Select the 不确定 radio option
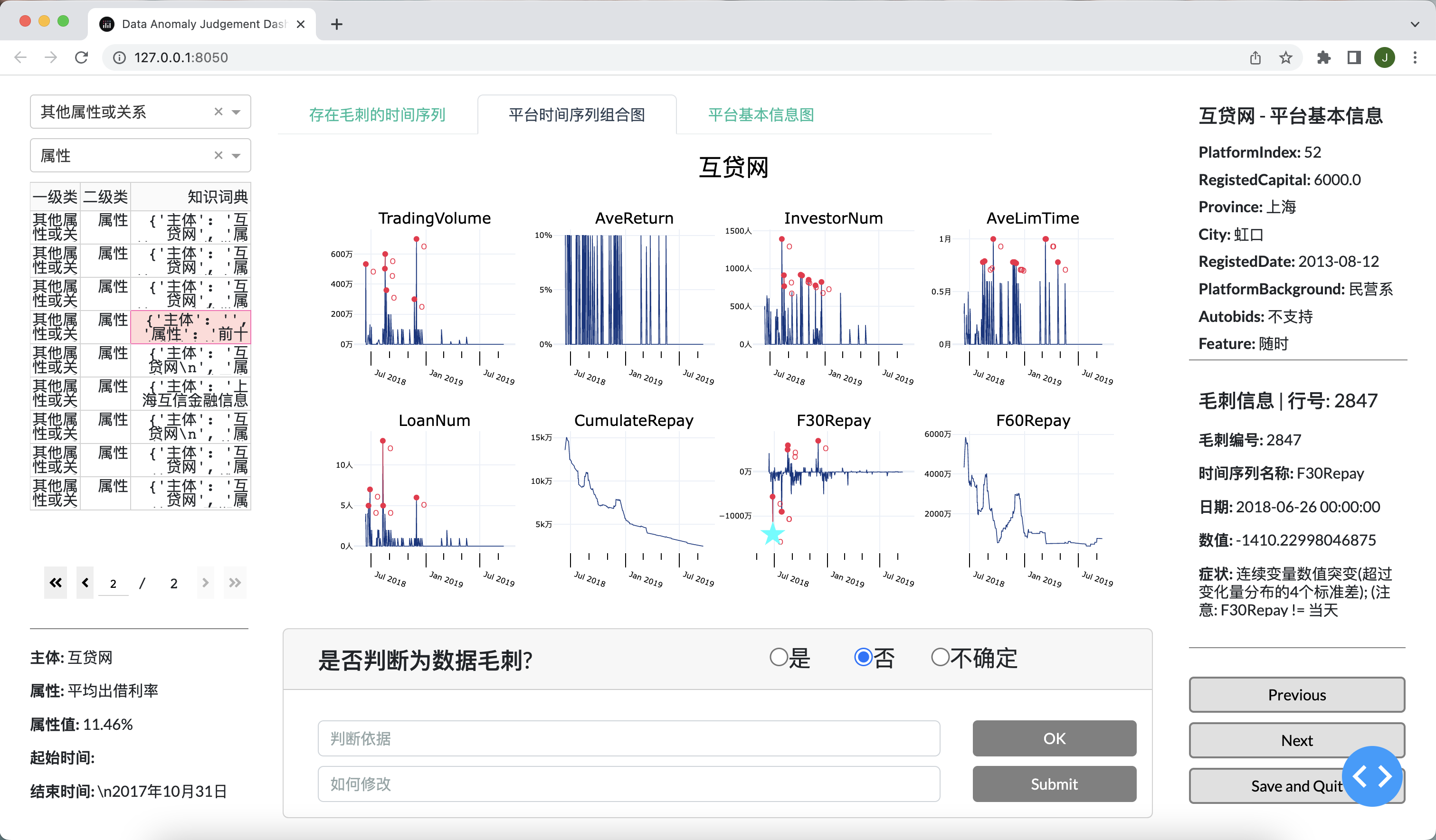The image size is (1436, 840). 940,657
